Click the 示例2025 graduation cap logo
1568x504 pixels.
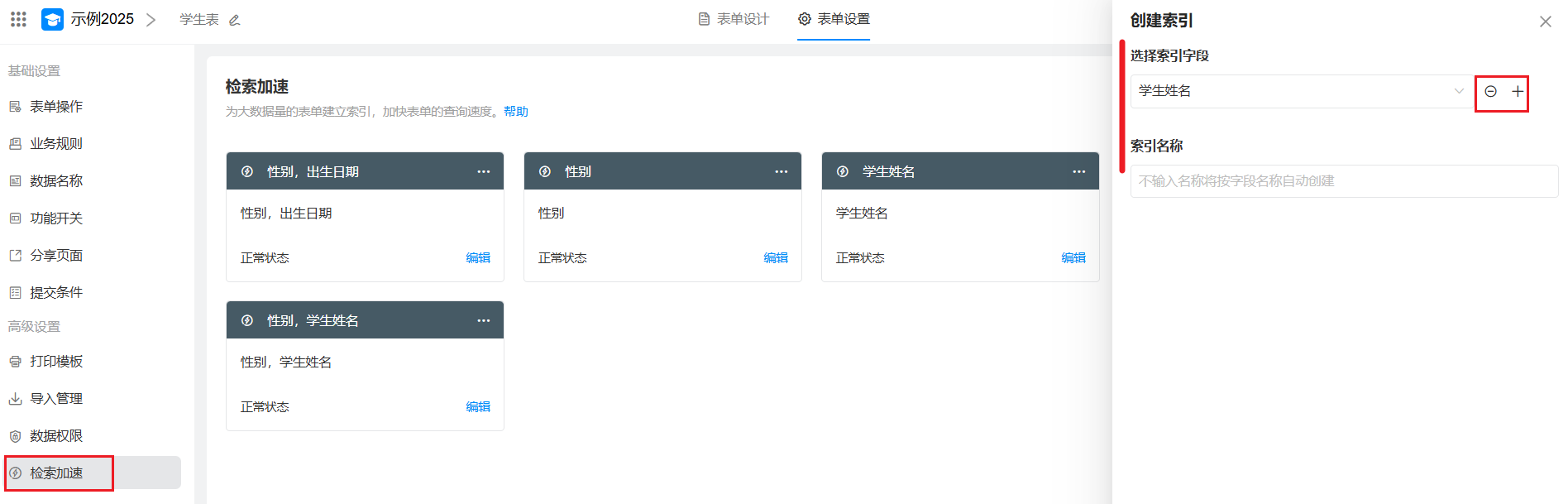[x=52, y=19]
